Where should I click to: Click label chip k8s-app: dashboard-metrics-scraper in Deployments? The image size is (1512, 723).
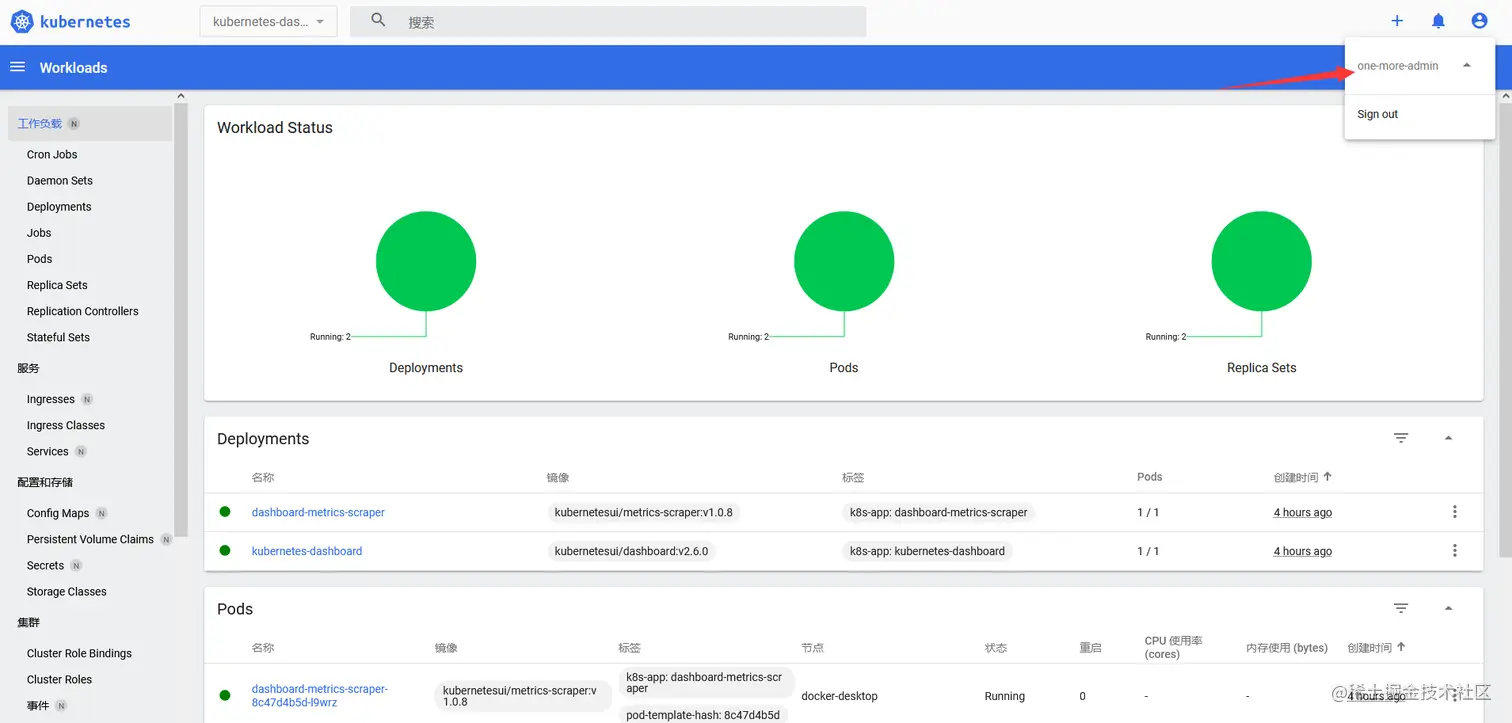938,512
